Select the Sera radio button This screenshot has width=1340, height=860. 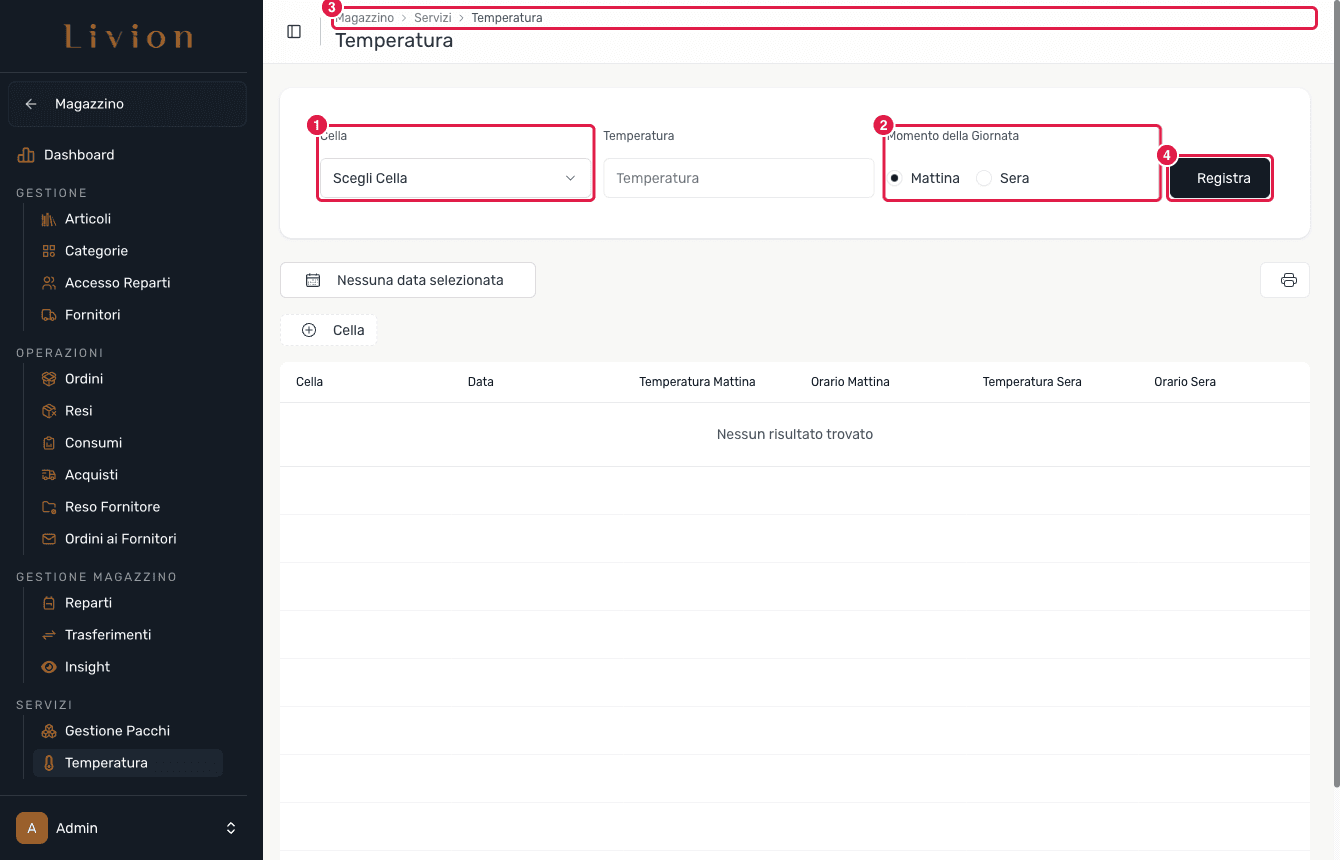[984, 178]
